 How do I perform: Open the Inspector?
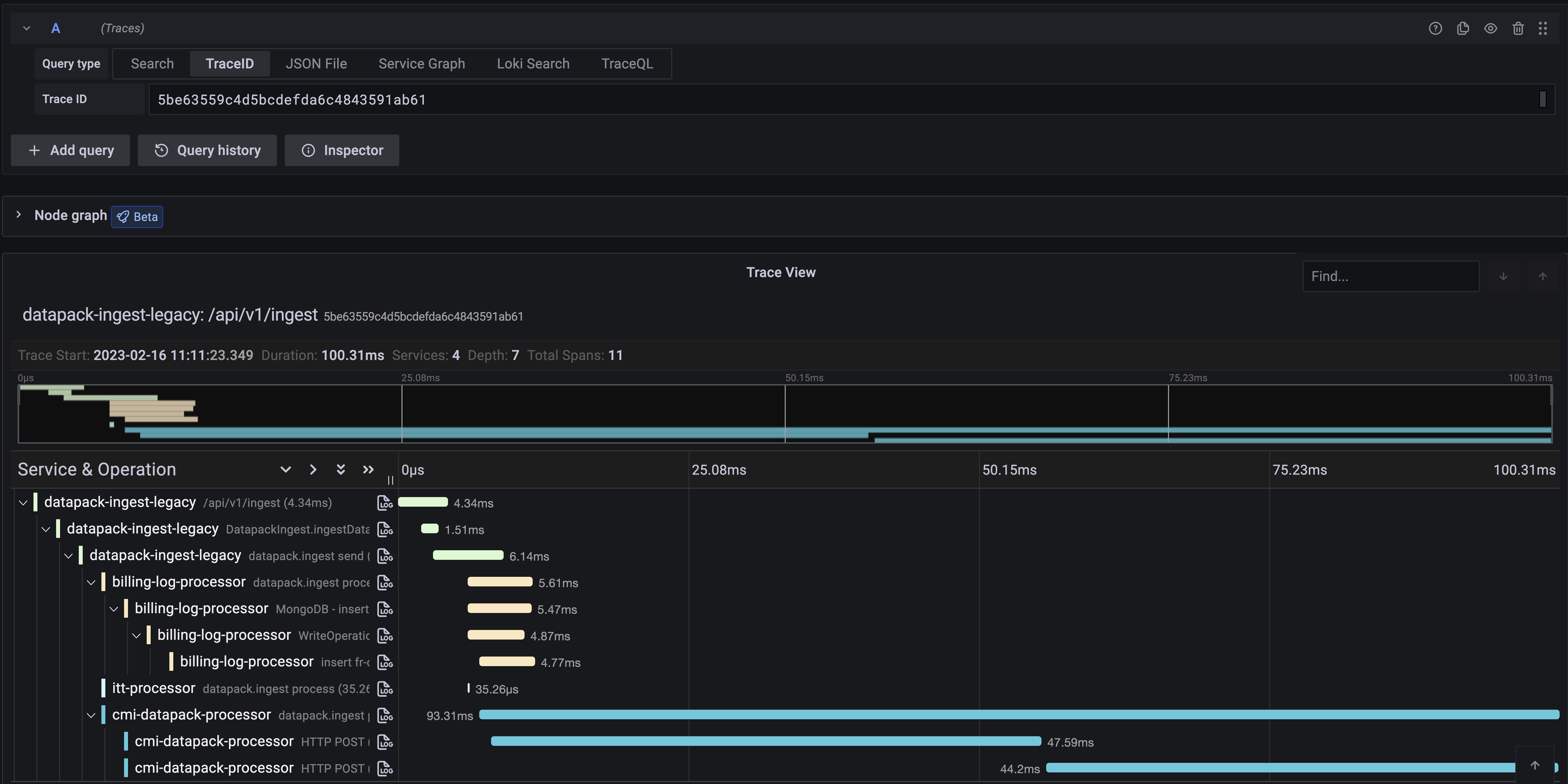point(342,150)
